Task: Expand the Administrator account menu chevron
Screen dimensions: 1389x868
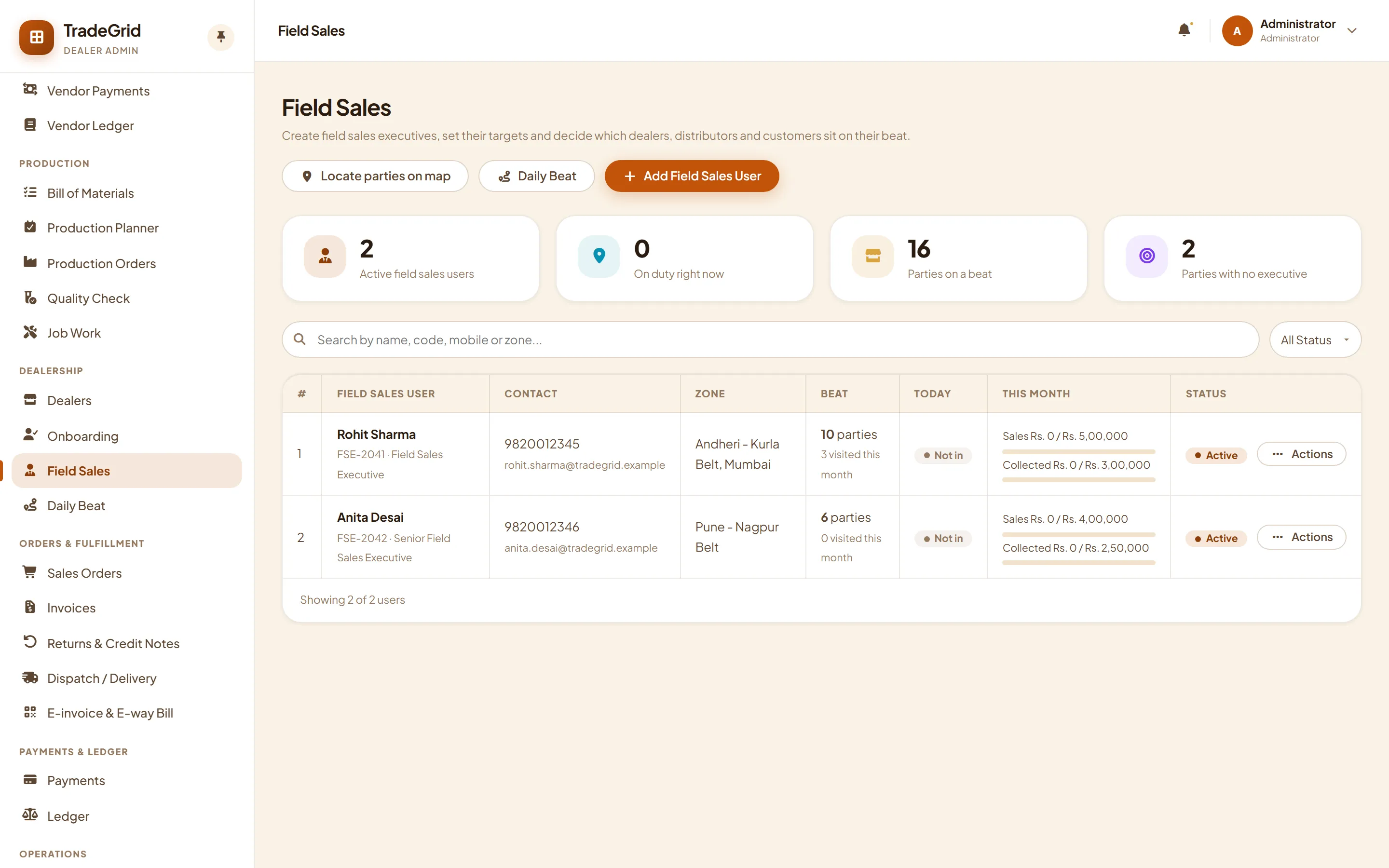Action: pos(1352,31)
